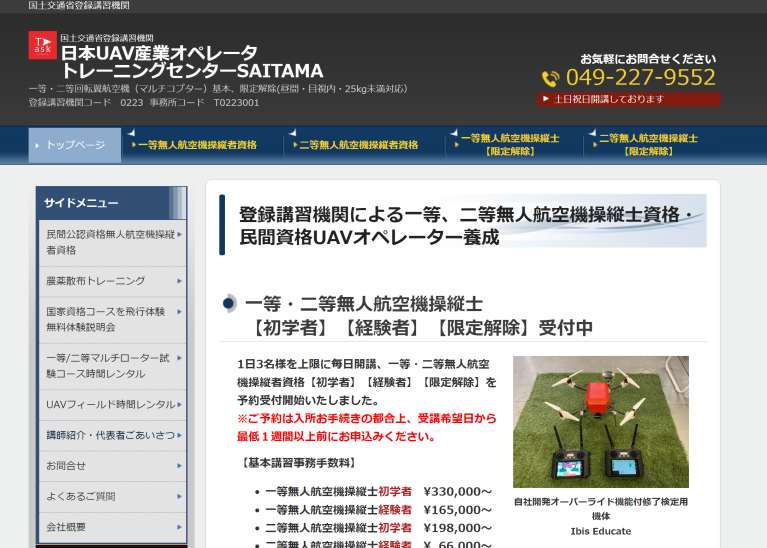Viewport: 767px width, 548px height.
Task: Click the arrow icon before 一等無人航空機操縦者資格
Action: [134, 145]
